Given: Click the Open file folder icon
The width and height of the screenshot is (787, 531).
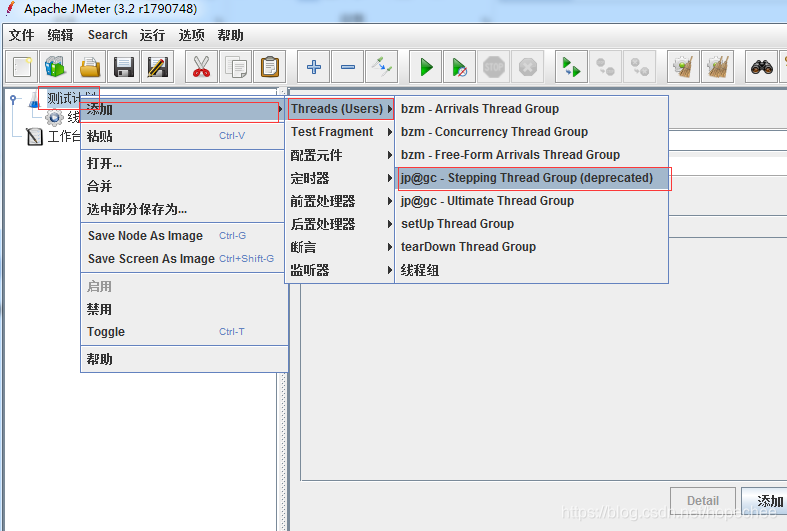Looking at the screenshot, I should [90, 67].
